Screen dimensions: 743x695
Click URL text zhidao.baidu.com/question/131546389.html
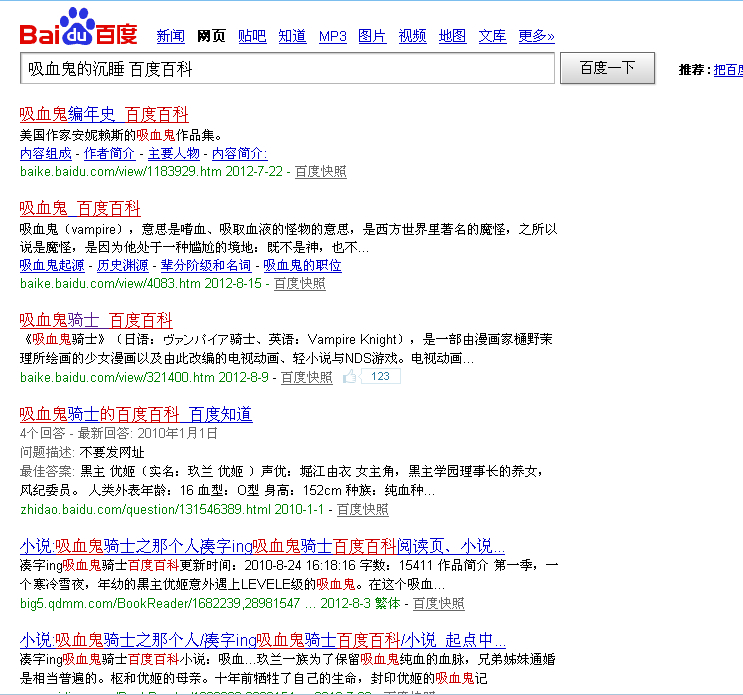tap(145, 510)
